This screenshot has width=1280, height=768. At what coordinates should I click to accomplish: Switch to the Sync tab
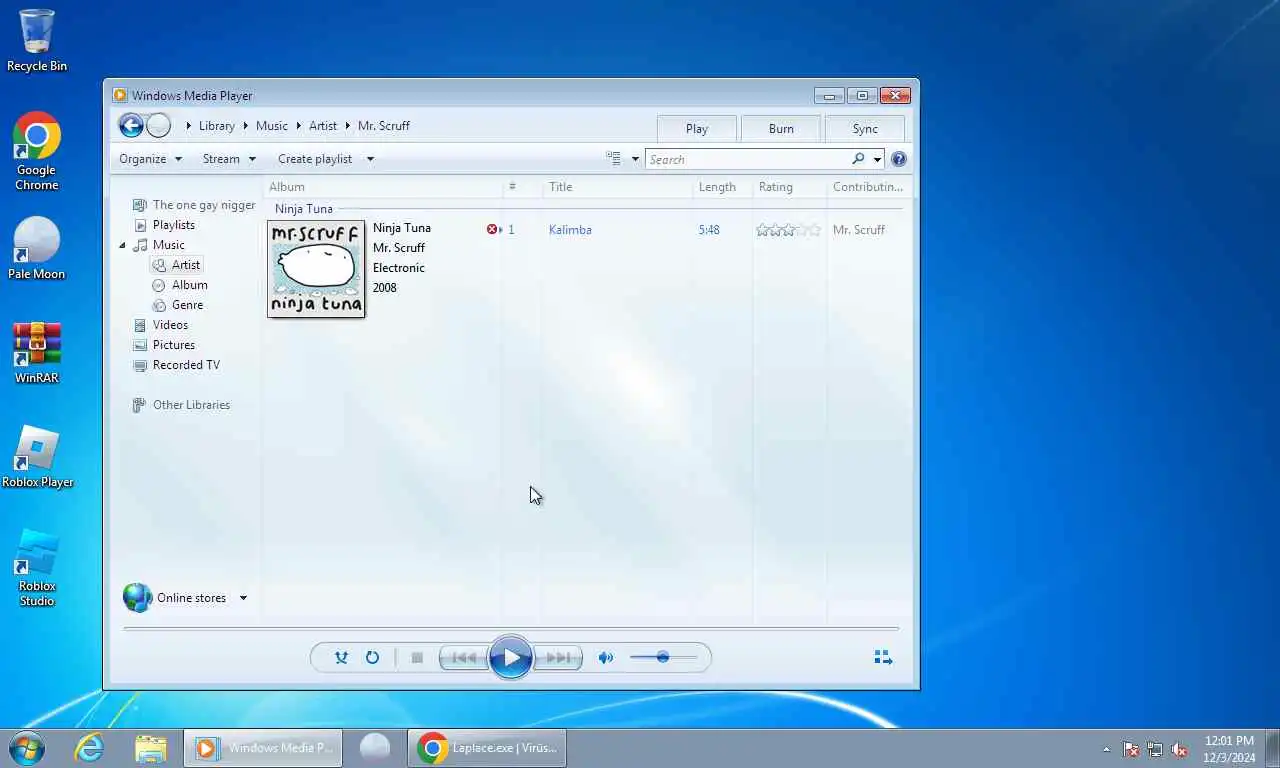click(x=865, y=128)
